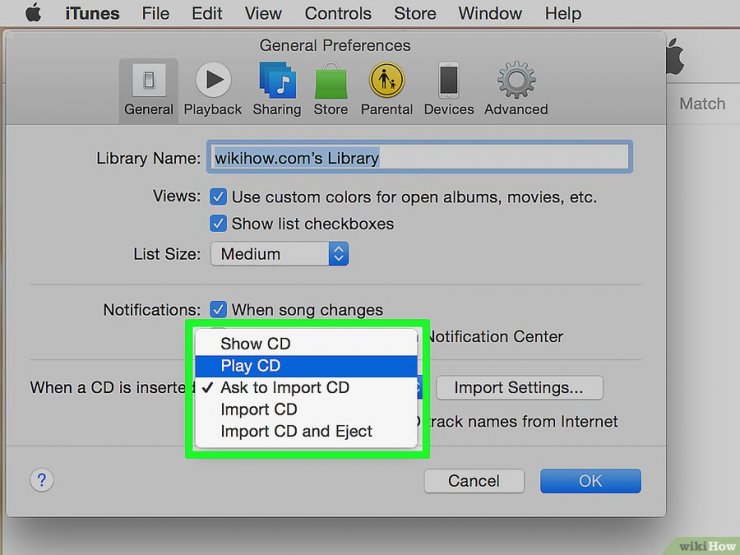740x555 pixels.
Task: Click the help question mark button
Action: pyautogui.click(x=42, y=480)
